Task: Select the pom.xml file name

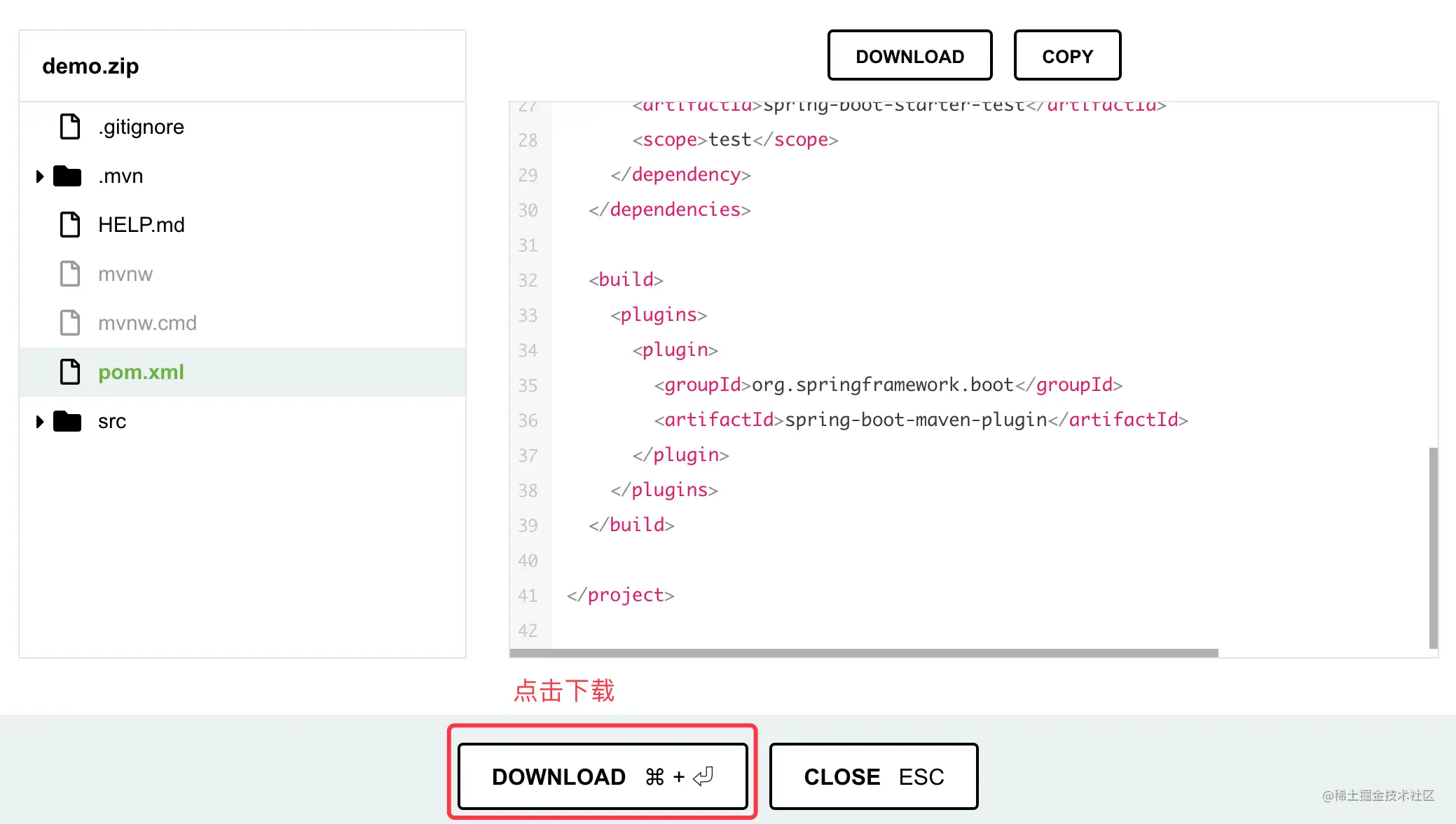Action: click(x=141, y=372)
